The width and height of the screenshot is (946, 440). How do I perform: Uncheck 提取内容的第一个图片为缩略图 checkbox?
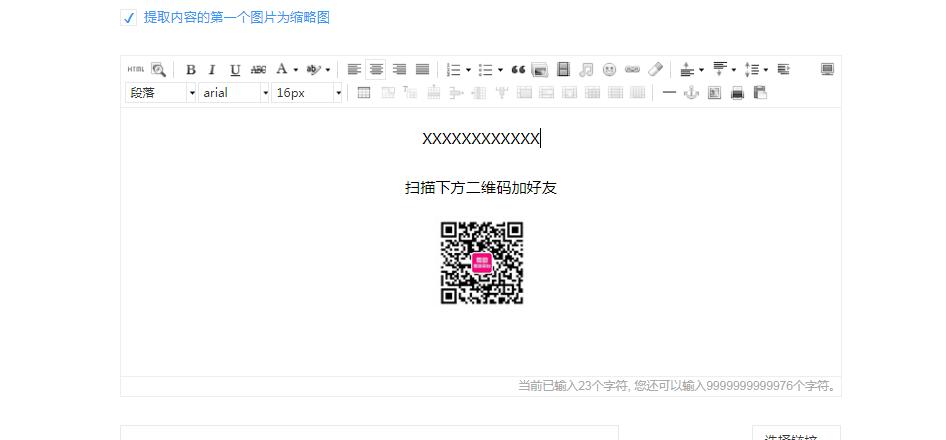pos(129,18)
